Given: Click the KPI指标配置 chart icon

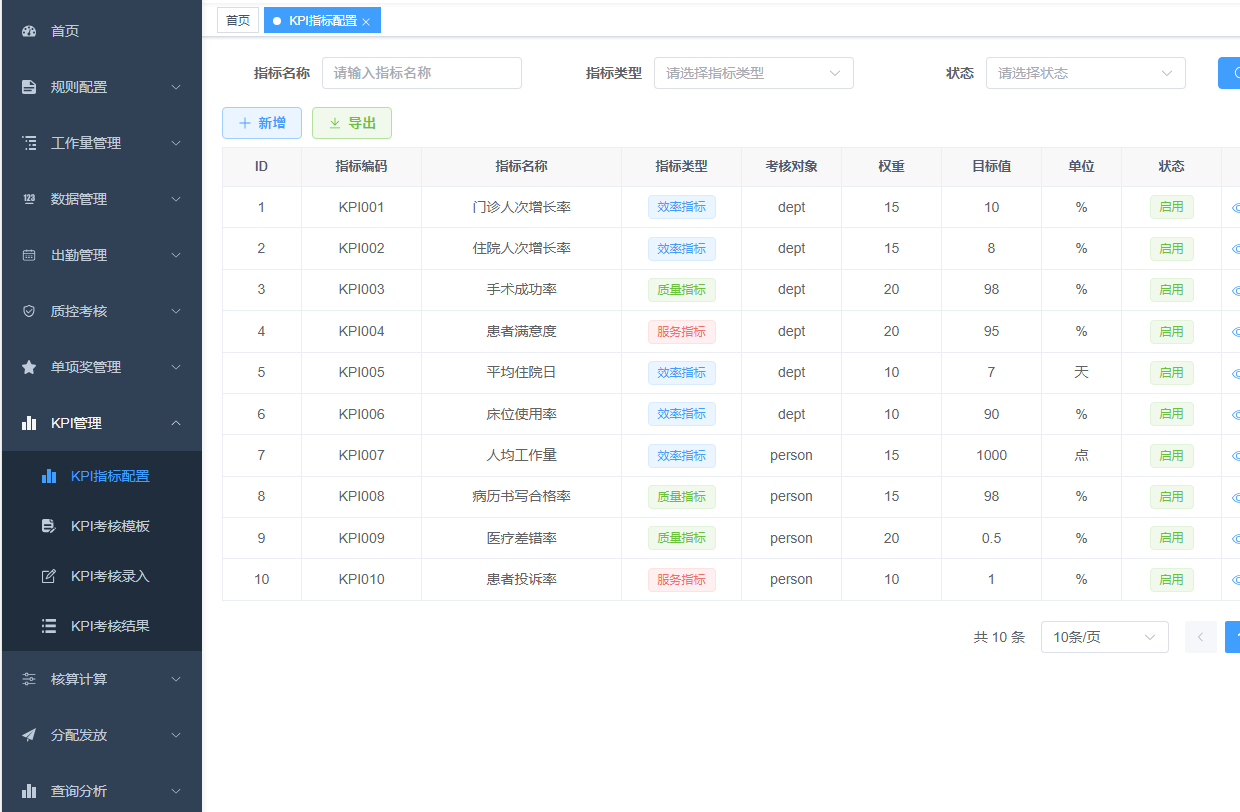Looking at the screenshot, I should point(49,476).
